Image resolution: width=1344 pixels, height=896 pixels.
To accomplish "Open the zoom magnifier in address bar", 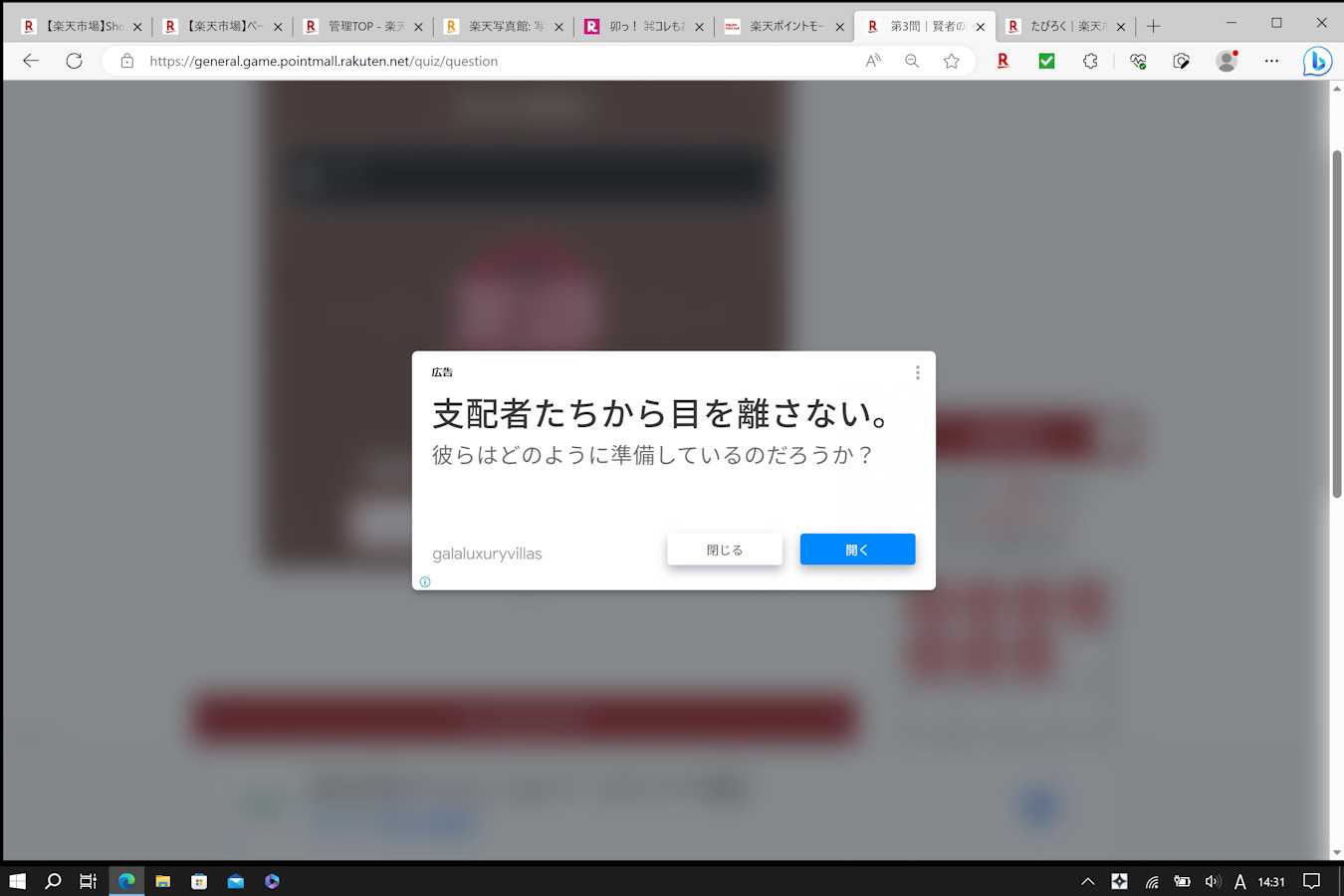I will pos(912,61).
